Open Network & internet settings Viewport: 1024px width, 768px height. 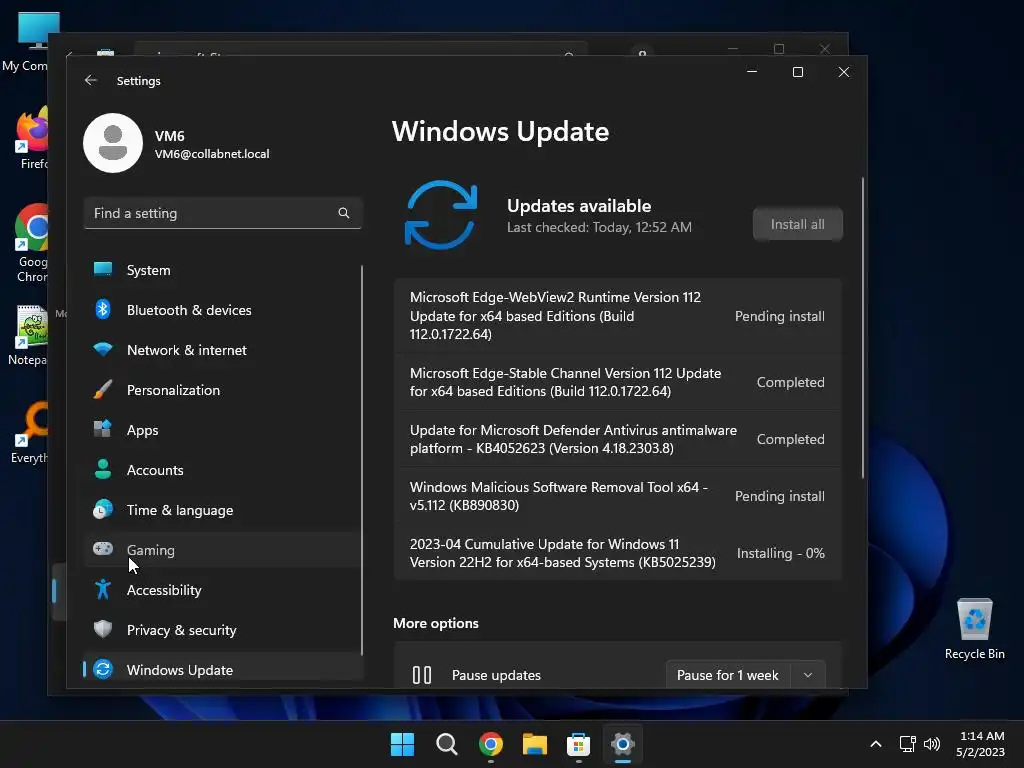(x=222, y=350)
